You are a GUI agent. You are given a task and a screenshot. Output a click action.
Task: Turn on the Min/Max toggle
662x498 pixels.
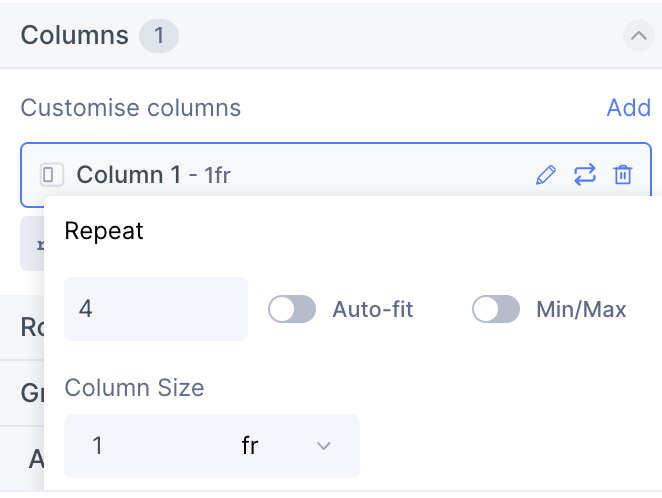click(496, 309)
